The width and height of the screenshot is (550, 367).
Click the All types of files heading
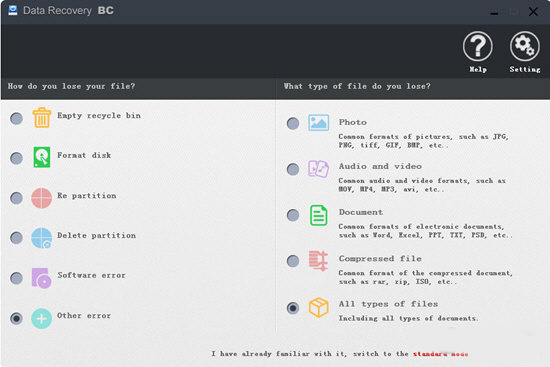click(x=388, y=304)
